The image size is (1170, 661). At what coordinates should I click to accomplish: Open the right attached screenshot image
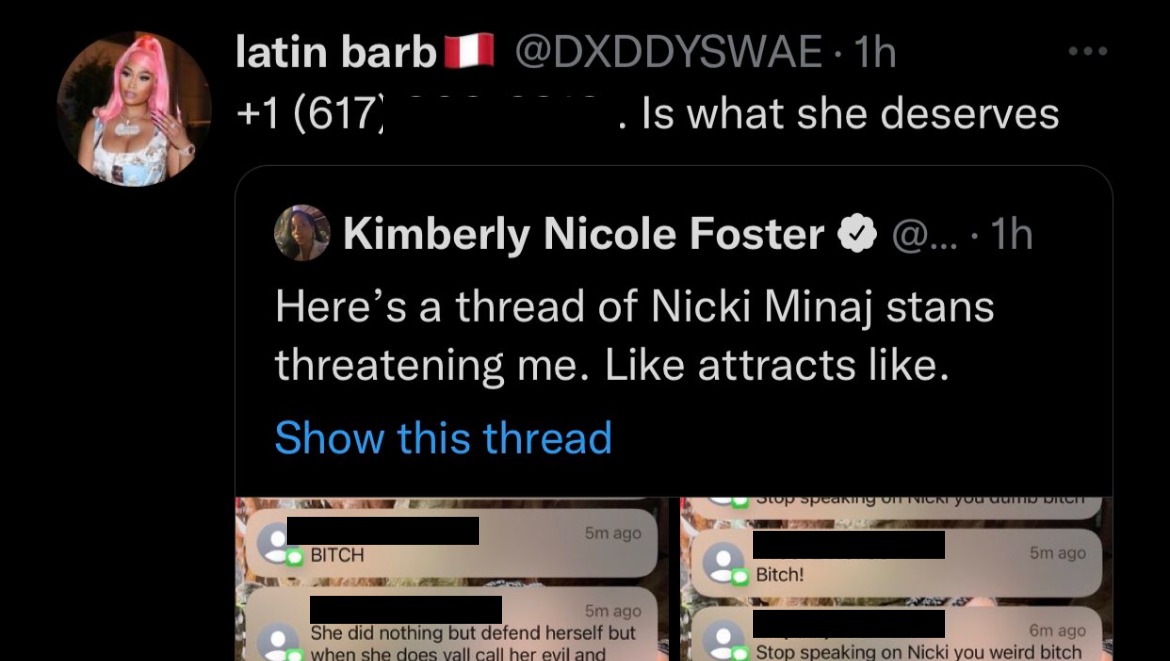[x=896, y=579]
